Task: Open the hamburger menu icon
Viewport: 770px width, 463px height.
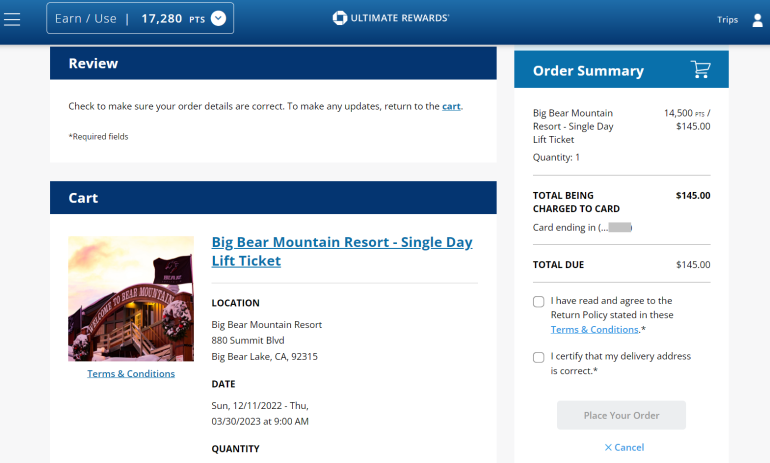Action: coord(12,19)
